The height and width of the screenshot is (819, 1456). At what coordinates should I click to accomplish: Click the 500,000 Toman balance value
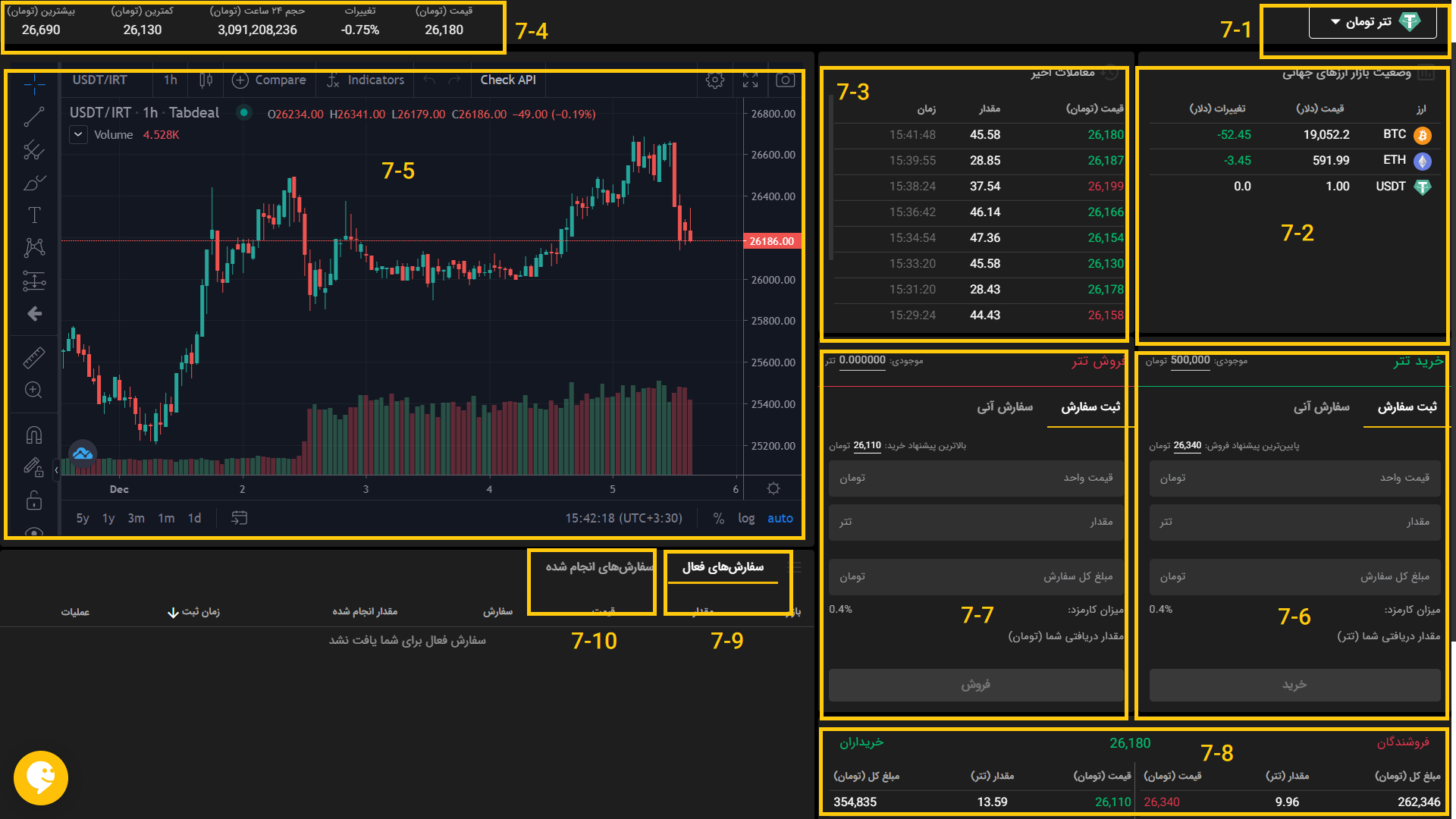point(1190,360)
